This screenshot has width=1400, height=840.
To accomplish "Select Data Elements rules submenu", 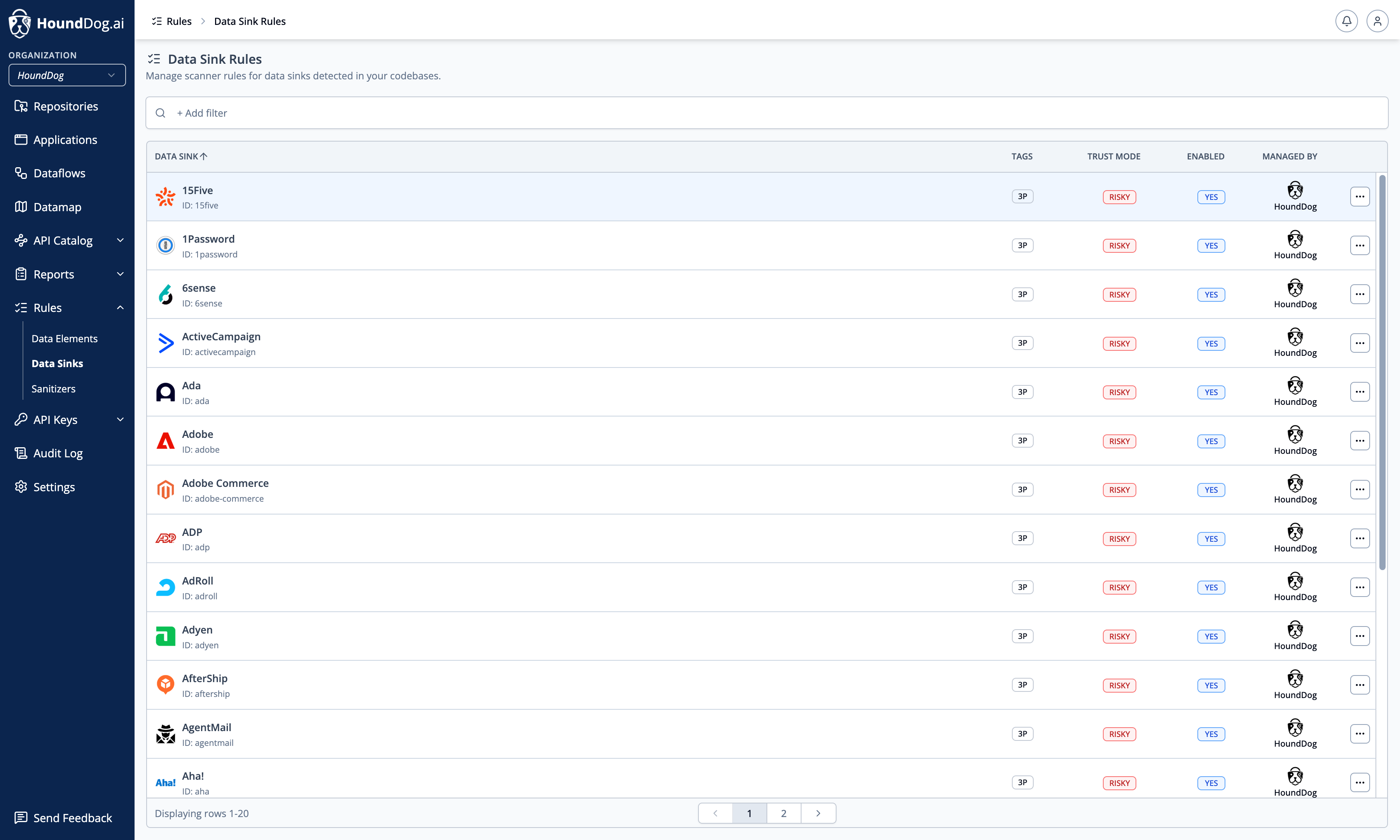I will point(65,338).
